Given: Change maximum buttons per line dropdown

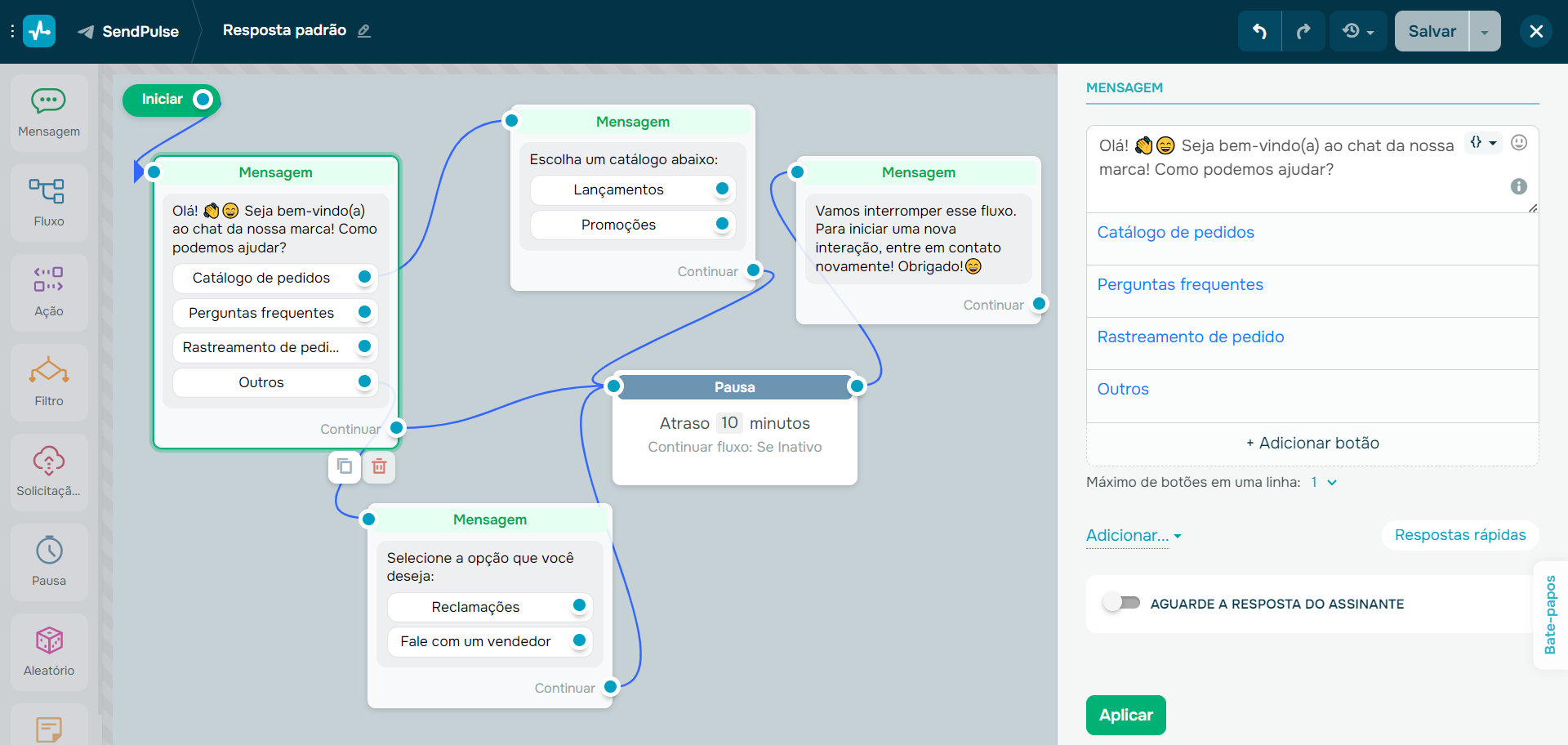Looking at the screenshot, I should pyautogui.click(x=1323, y=482).
